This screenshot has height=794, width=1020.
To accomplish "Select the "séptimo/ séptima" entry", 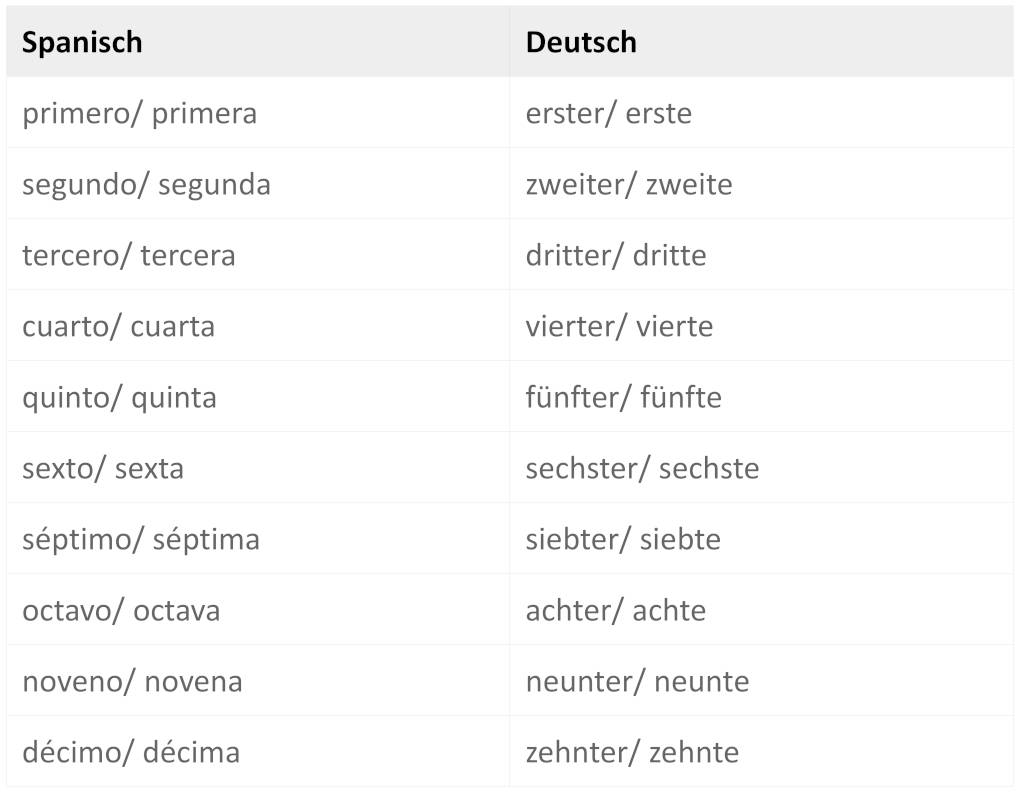I will (x=141, y=539).
